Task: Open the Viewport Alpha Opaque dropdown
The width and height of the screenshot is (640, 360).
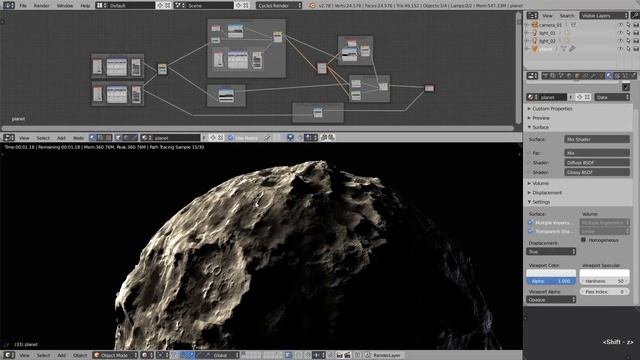Action: [x=551, y=300]
